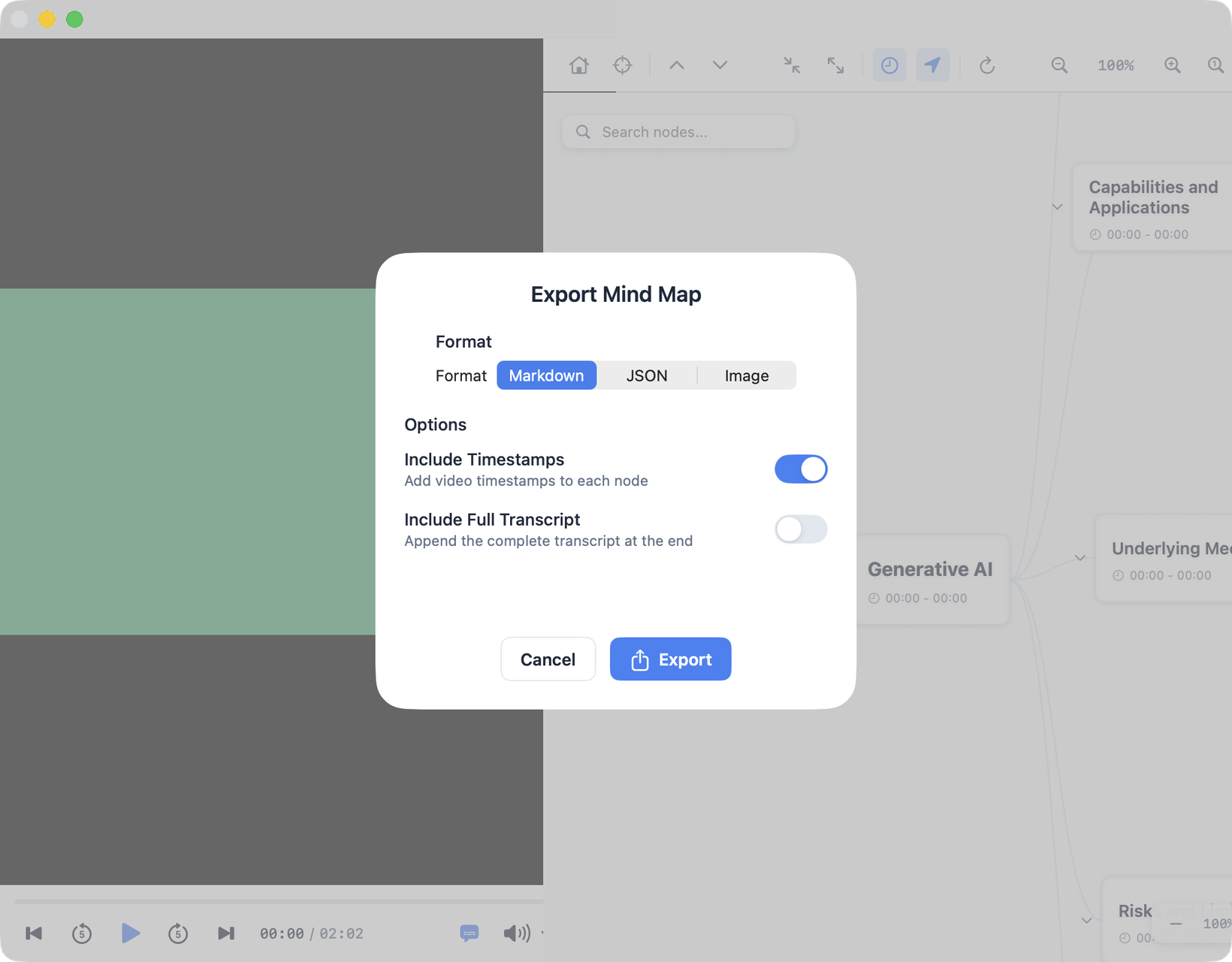Click the video progress bar
The width and height of the screenshot is (1232, 962).
pos(279,901)
